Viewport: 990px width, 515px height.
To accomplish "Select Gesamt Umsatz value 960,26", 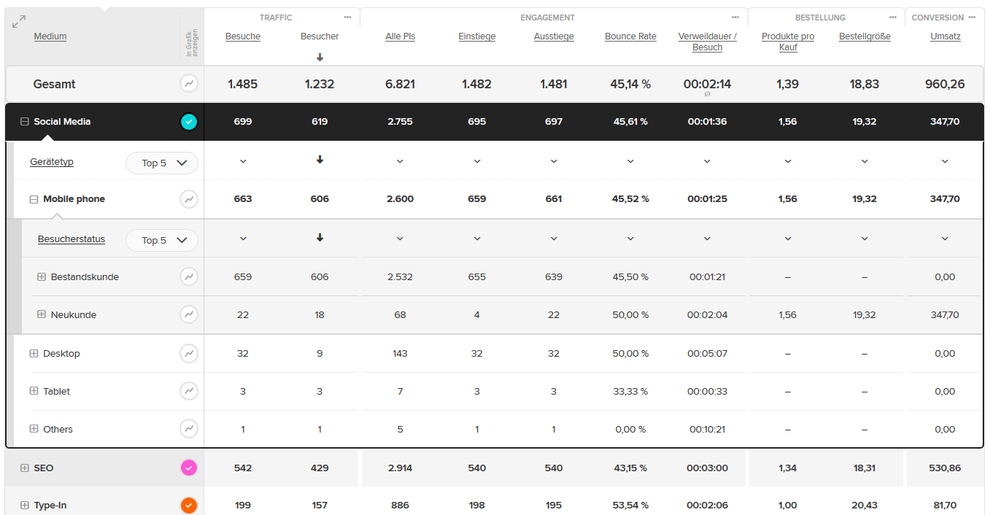I will pyautogui.click(x=945, y=84).
